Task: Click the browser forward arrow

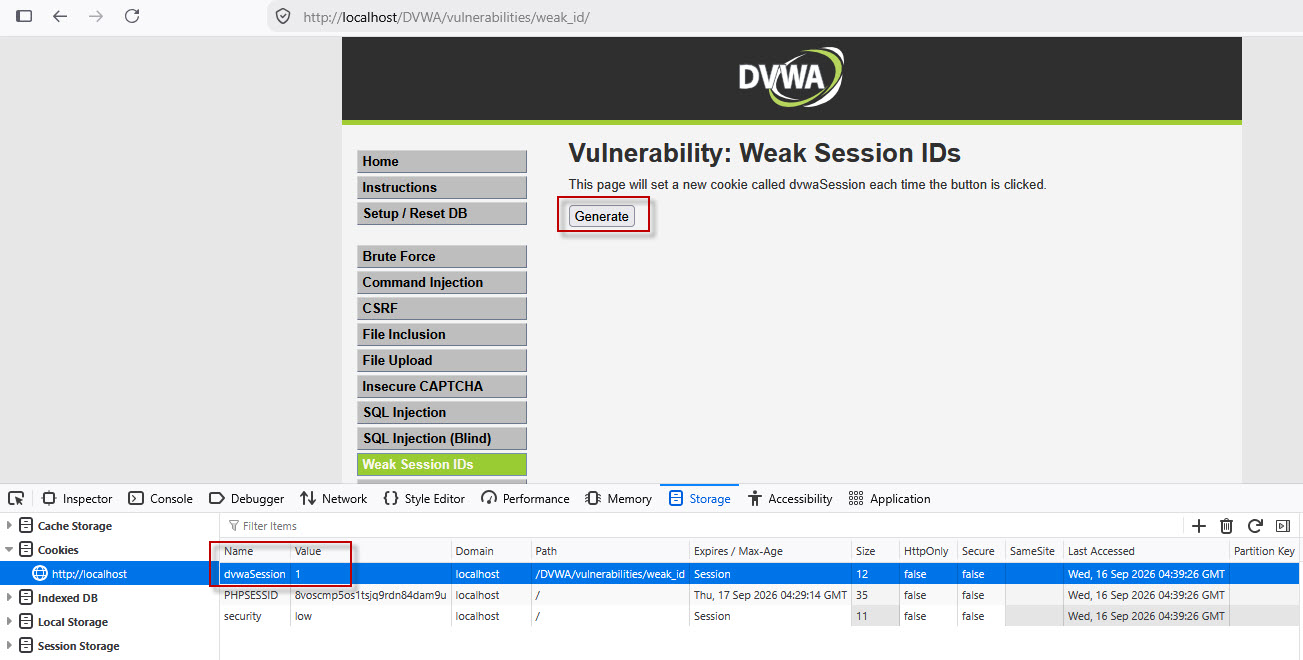Action: coord(96,16)
